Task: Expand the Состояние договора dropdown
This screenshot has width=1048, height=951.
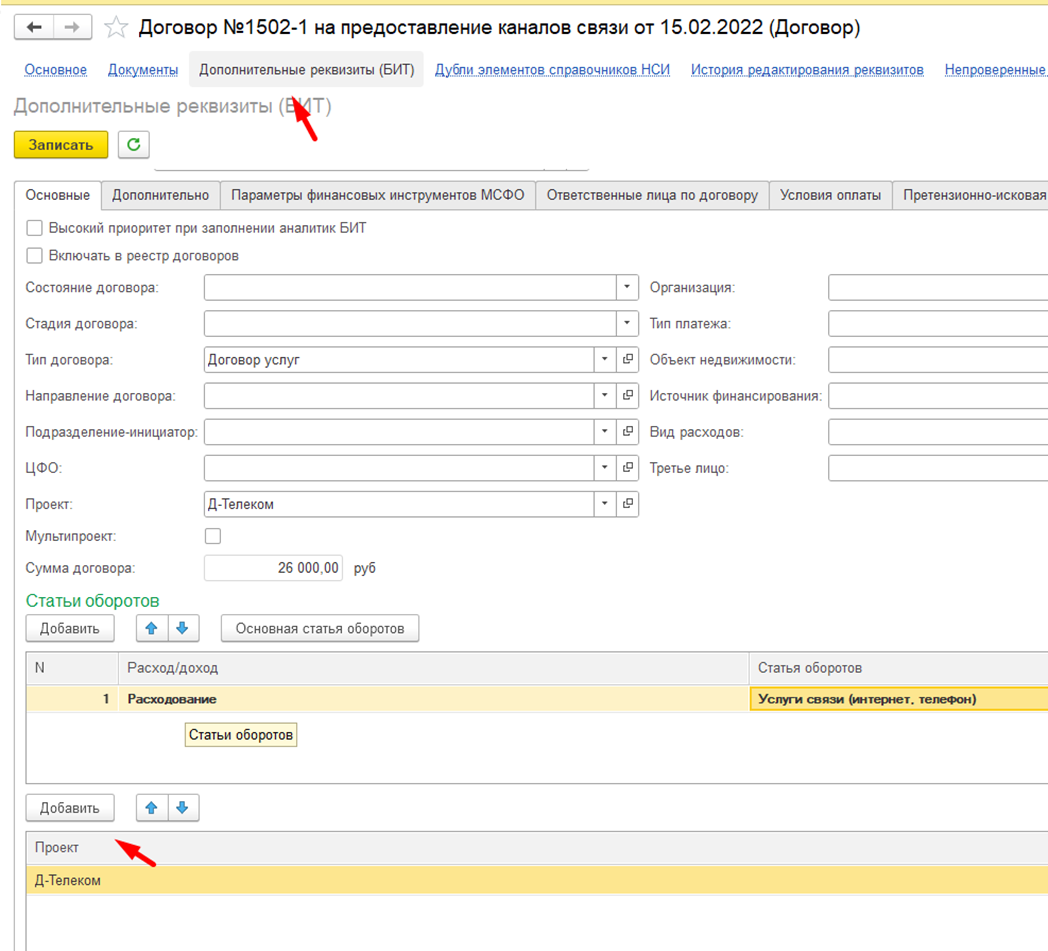Action: [x=627, y=288]
